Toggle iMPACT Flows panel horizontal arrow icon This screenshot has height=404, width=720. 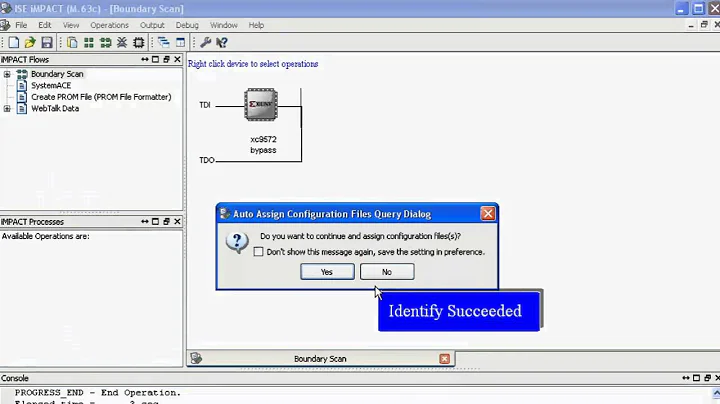pos(145,59)
